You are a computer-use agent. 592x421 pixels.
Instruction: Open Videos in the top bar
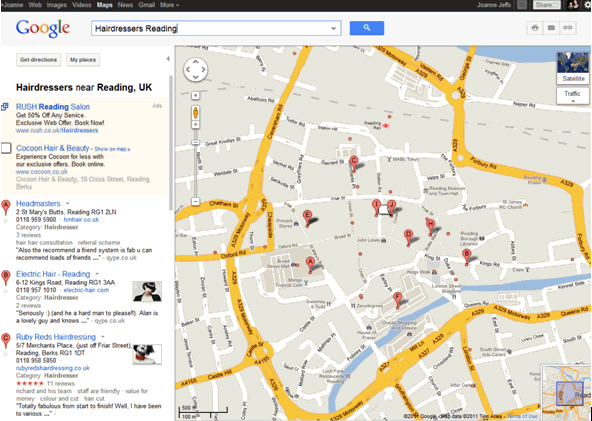tap(82, 5)
